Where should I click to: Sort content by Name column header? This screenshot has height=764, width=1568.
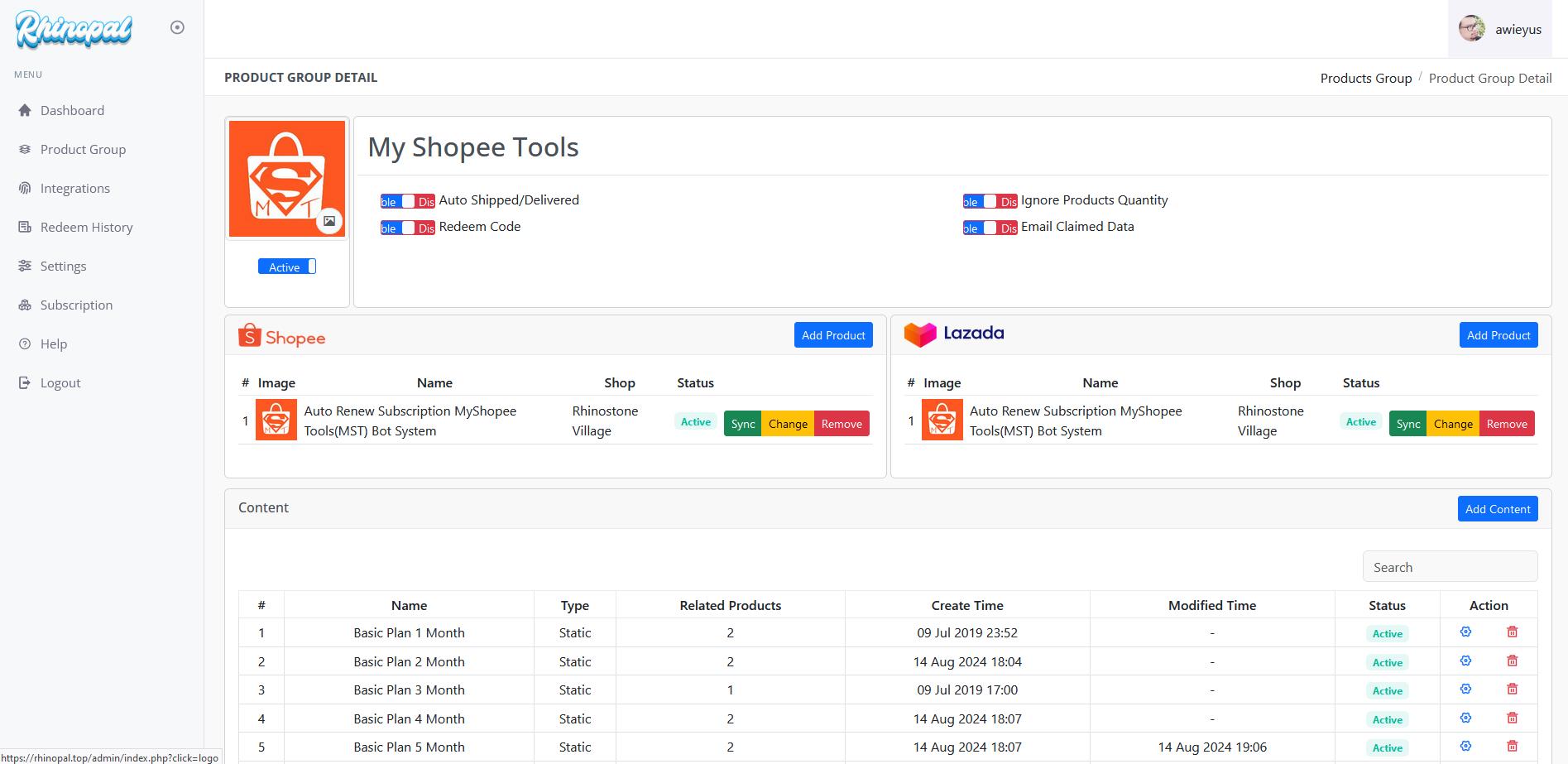coord(409,605)
